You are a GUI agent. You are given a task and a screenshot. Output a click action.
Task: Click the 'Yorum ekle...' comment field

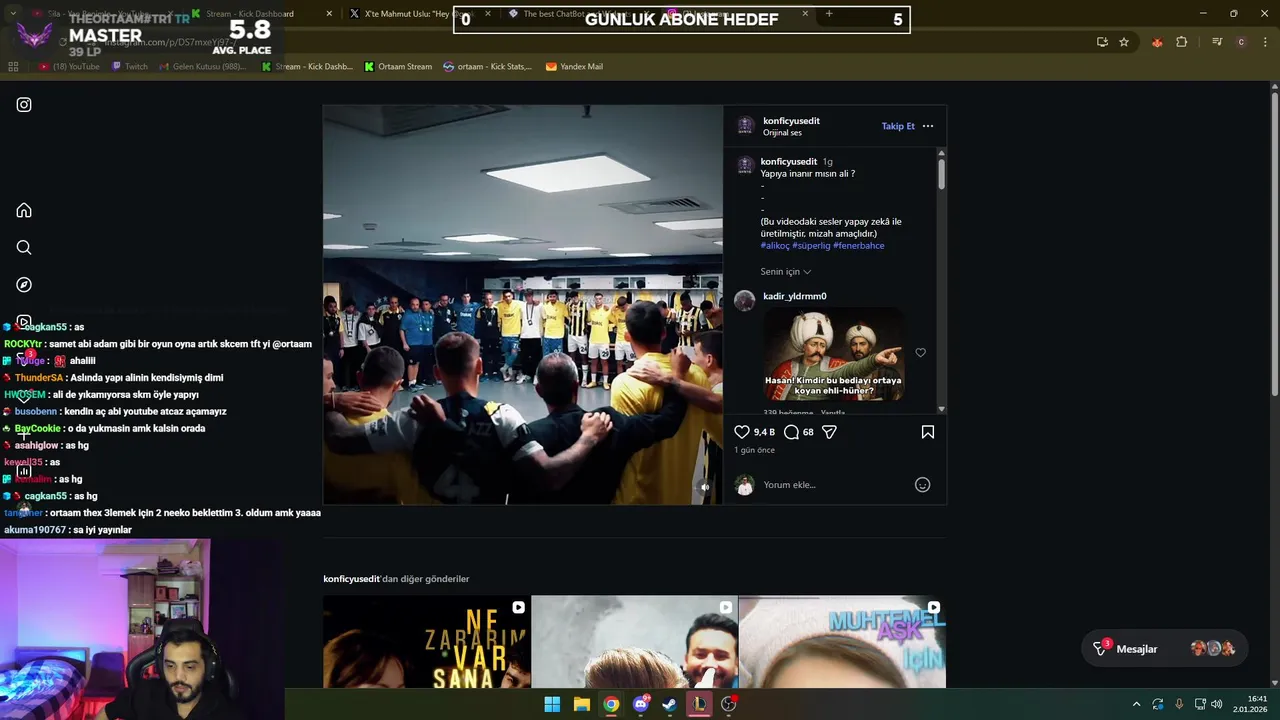(835, 485)
